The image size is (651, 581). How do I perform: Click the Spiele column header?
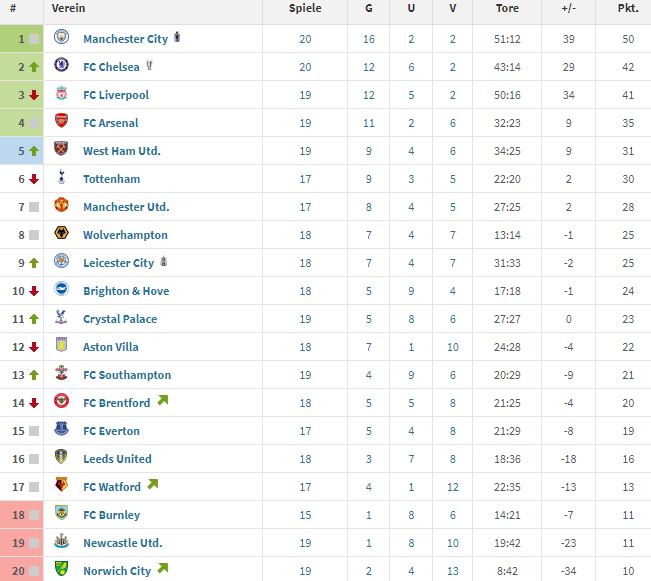click(305, 8)
